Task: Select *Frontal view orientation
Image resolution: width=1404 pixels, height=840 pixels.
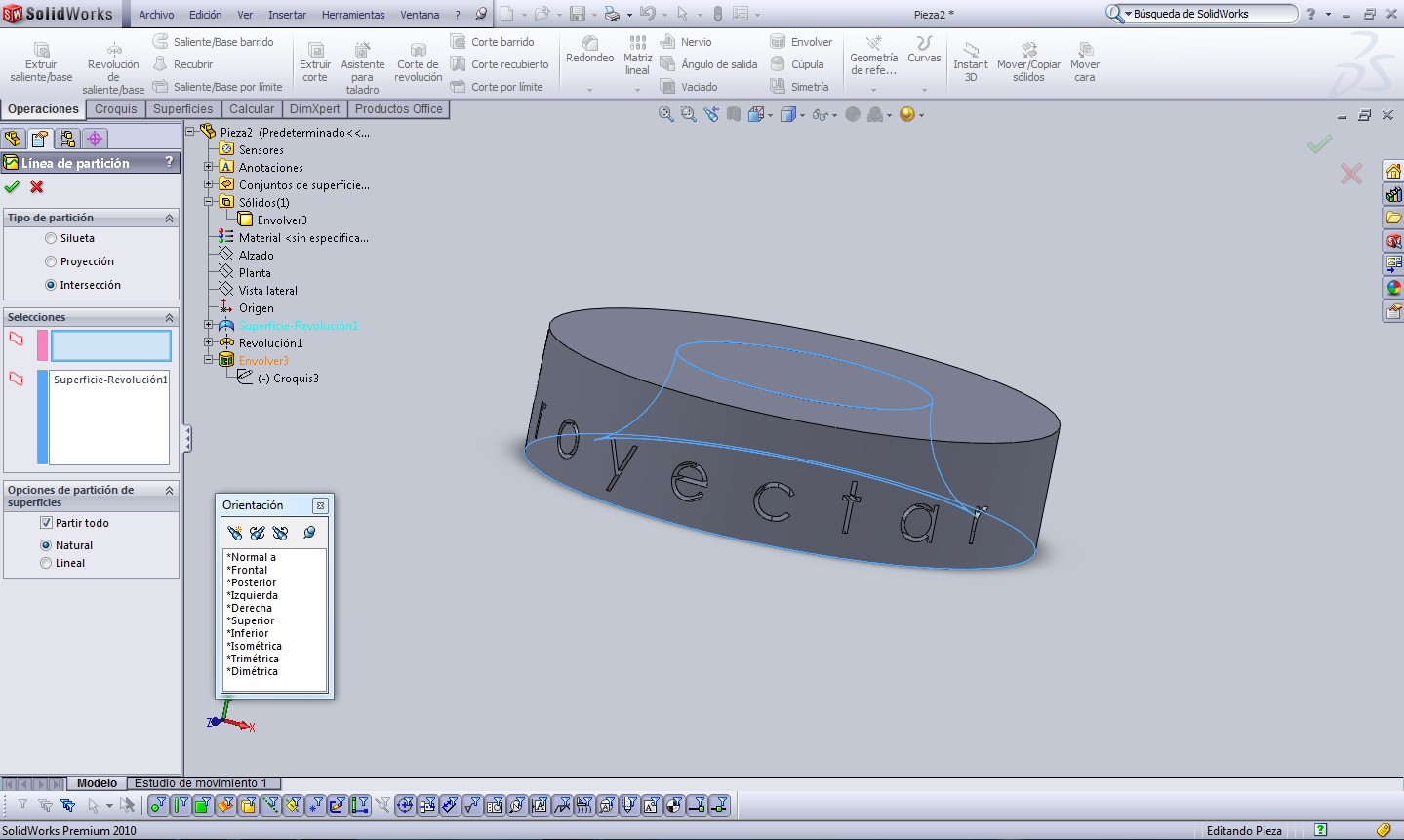Action: coord(247,570)
